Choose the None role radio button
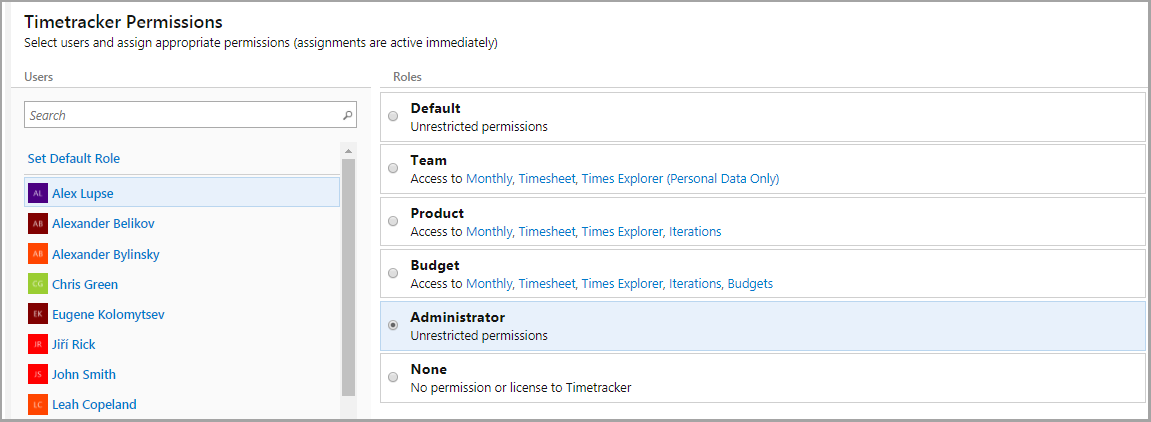The width and height of the screenshot is (1151, 422). 393,377
